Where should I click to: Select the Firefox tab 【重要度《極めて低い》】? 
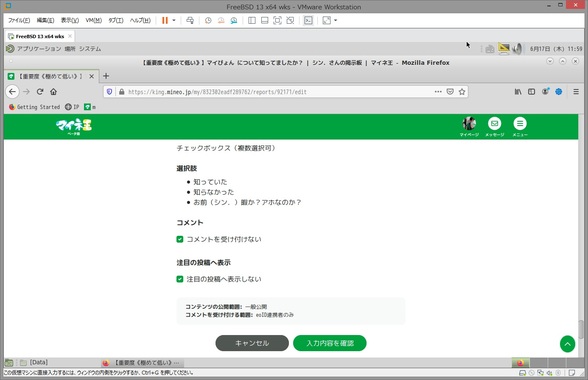(51, 76)
